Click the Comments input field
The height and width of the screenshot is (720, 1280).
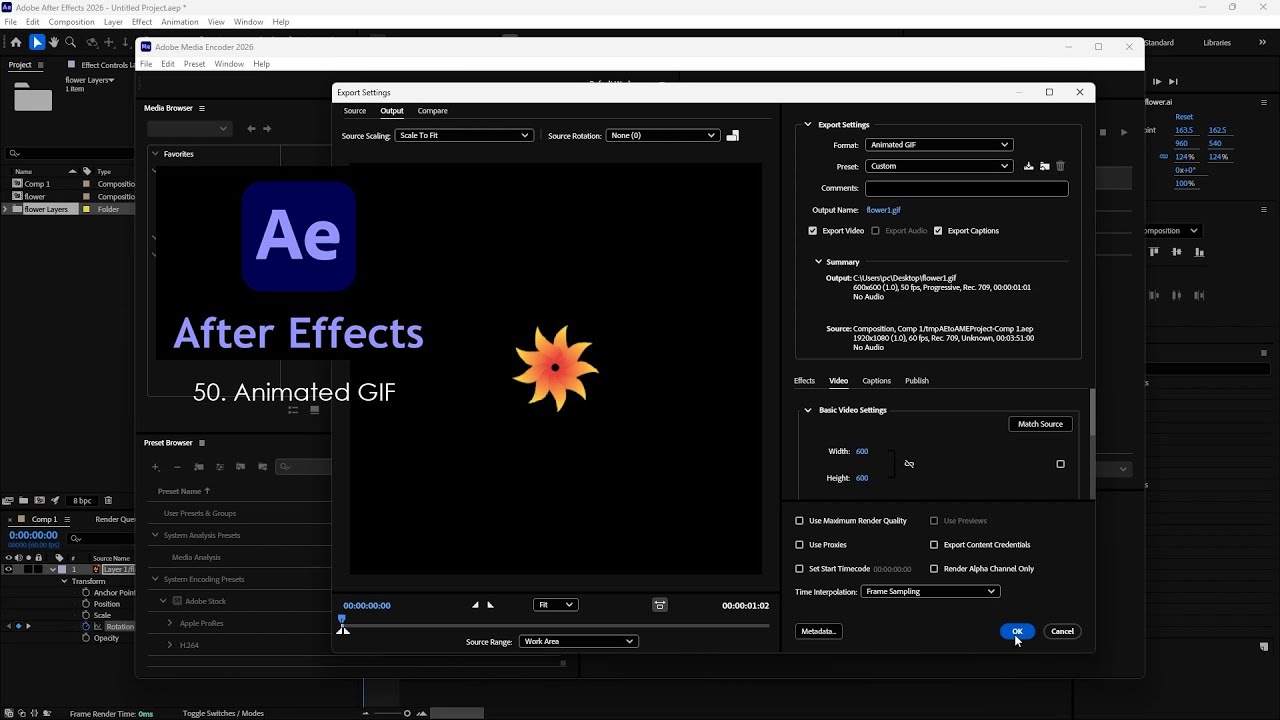[x=966, y=188]
